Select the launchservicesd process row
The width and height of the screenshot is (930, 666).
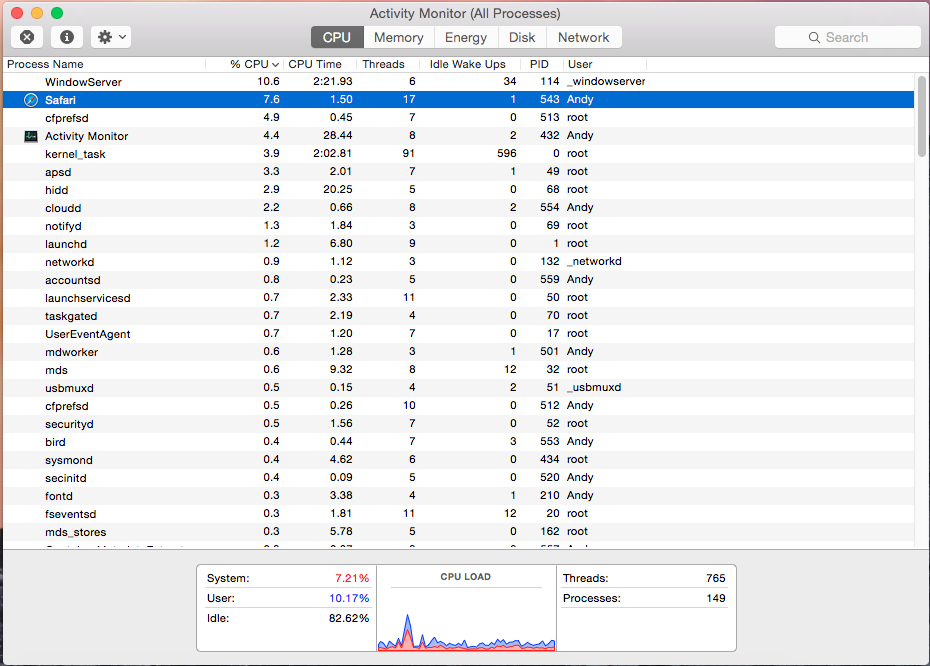point(458,298)
